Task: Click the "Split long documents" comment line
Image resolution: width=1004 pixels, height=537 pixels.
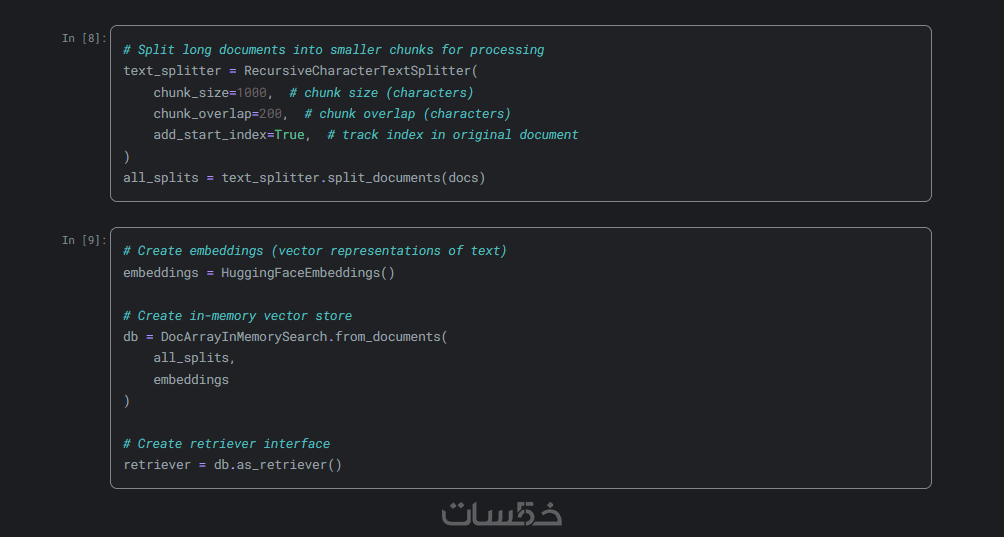Action: [x=333, y=50]
